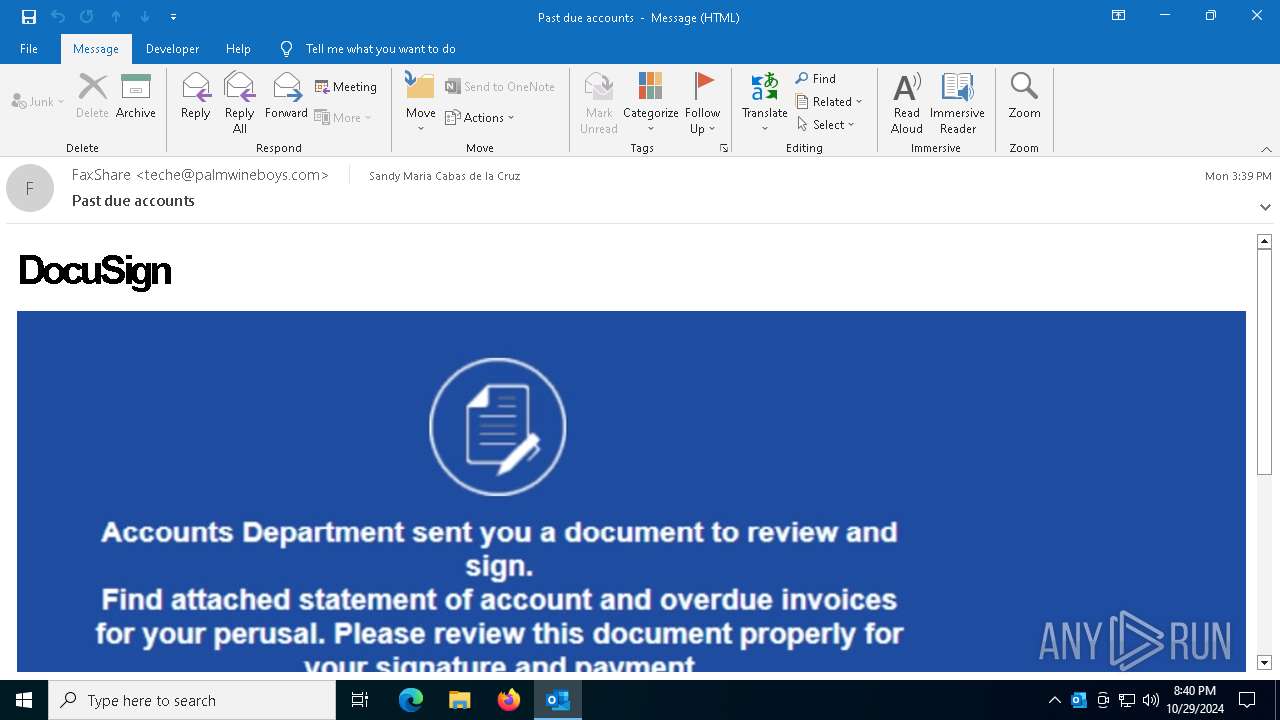
Task: Save the message with the floppy disk icon
Action: [29, 17]
